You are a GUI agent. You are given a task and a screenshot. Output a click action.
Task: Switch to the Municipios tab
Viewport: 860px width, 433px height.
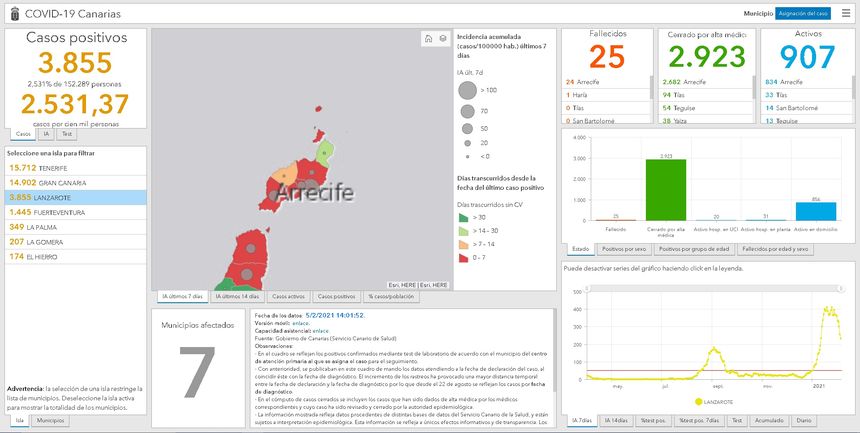(x=51, y=421)
